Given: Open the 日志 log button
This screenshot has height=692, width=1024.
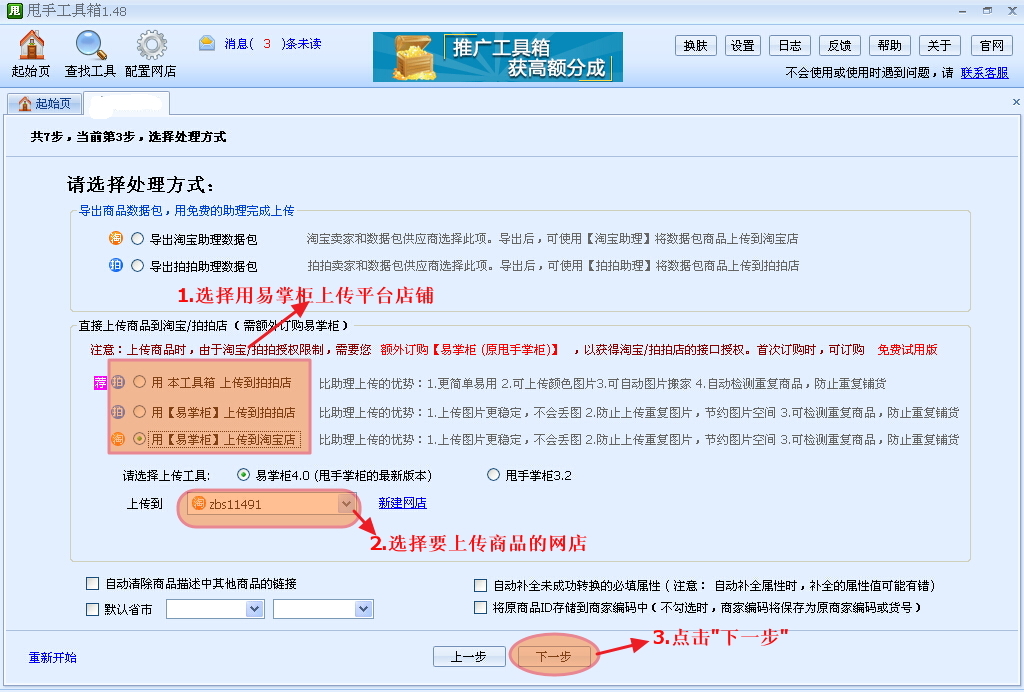Looking at the screenshot, I should coord(790,46).
